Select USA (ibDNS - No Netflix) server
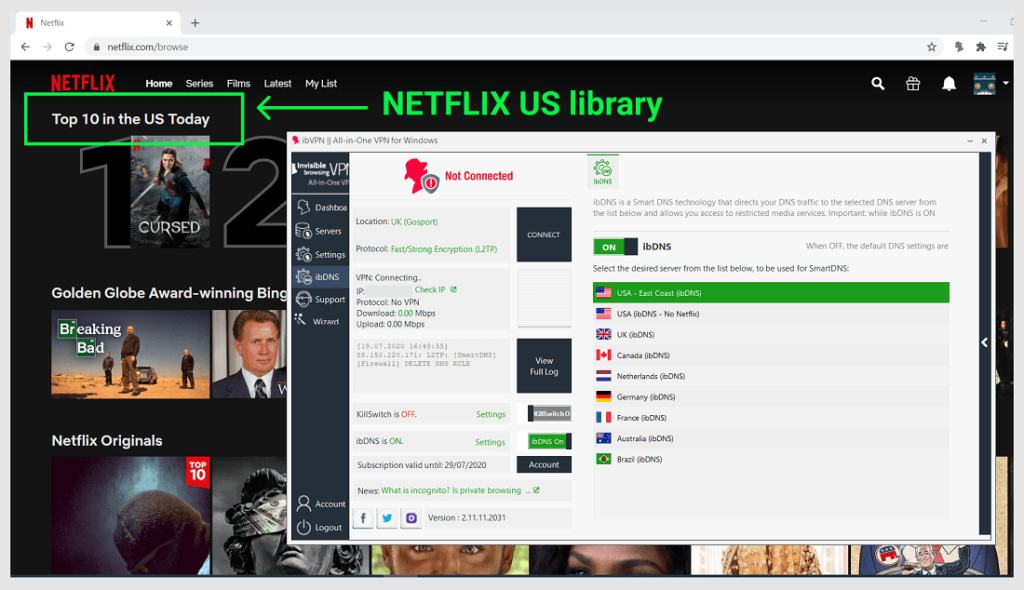 (x=771, y=314)
